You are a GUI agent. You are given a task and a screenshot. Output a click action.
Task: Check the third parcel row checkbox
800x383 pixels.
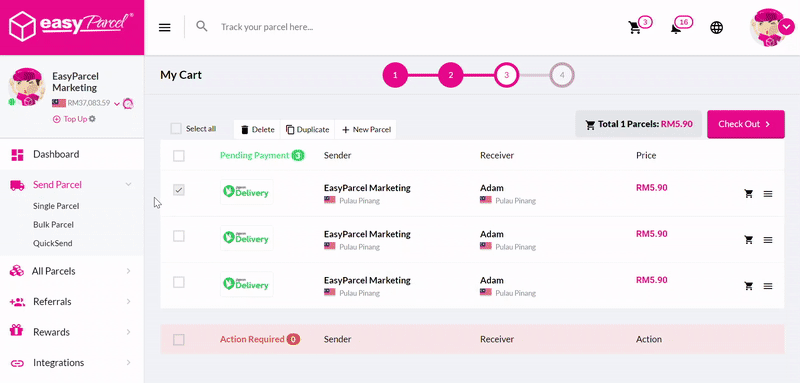coord(179,282)
